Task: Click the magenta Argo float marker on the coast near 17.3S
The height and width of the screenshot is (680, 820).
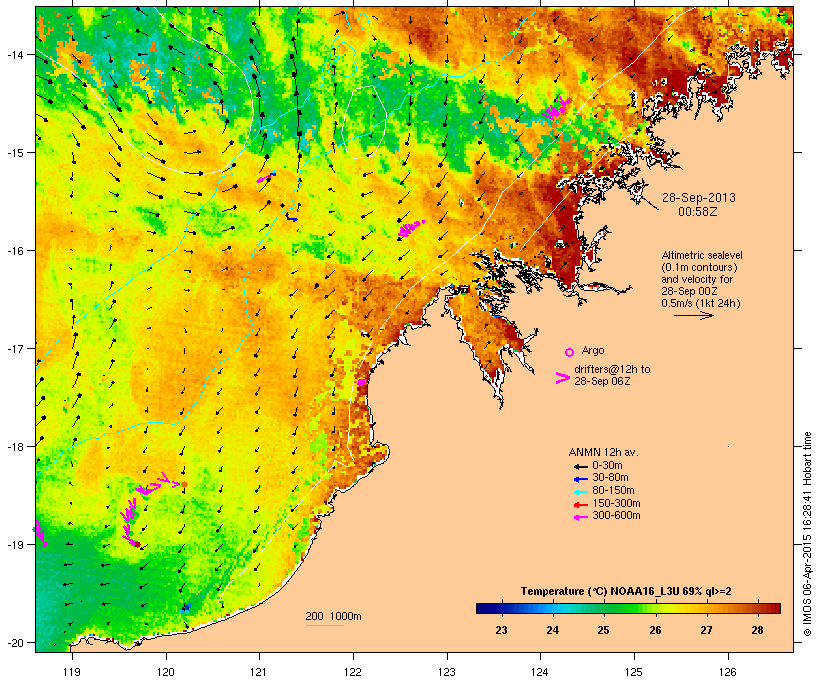Action: [361, 382]
